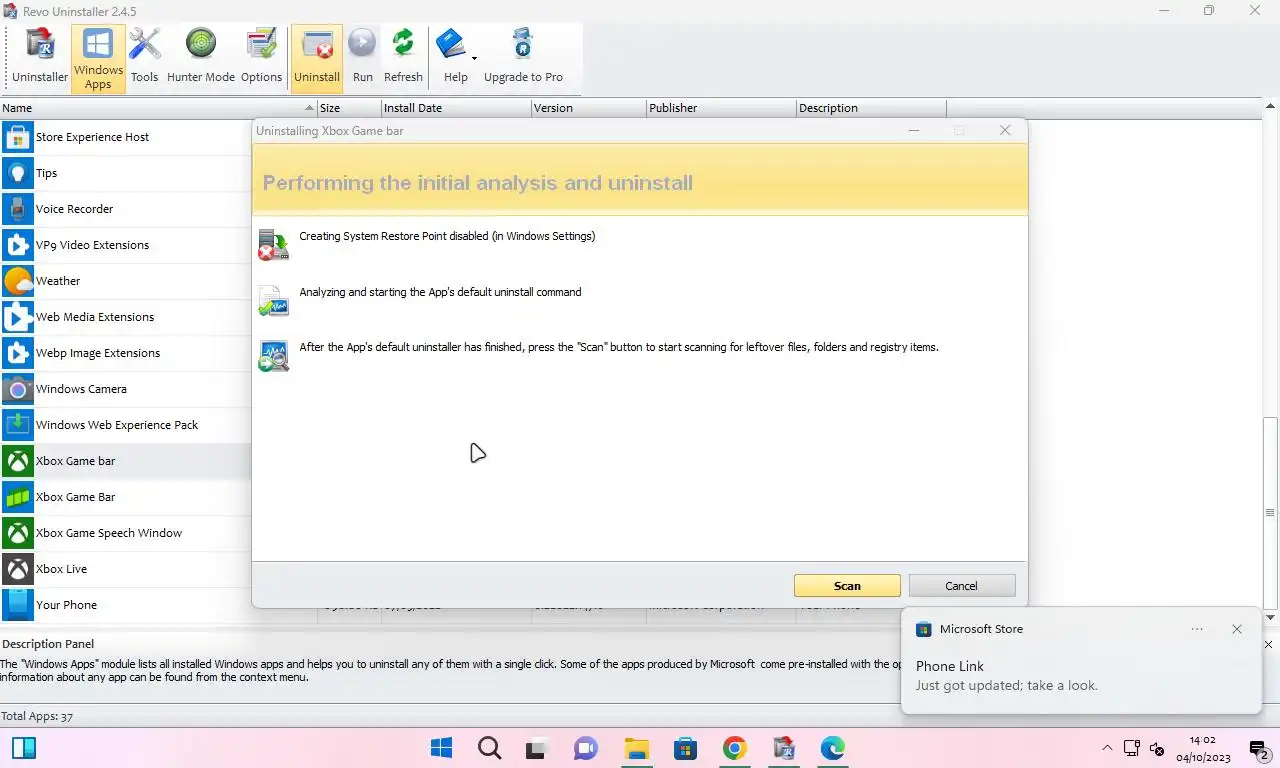Select Your Phone app icon
Image resolution: width=1280 pixels, height=768 pixels.
tap(17, 605)
